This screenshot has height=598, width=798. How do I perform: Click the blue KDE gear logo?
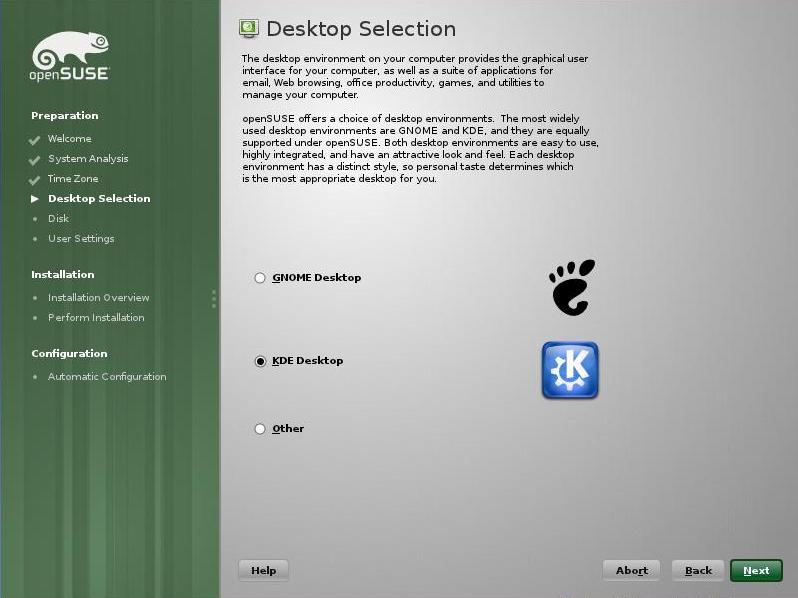pyautogui.click(x=570, y=370)
